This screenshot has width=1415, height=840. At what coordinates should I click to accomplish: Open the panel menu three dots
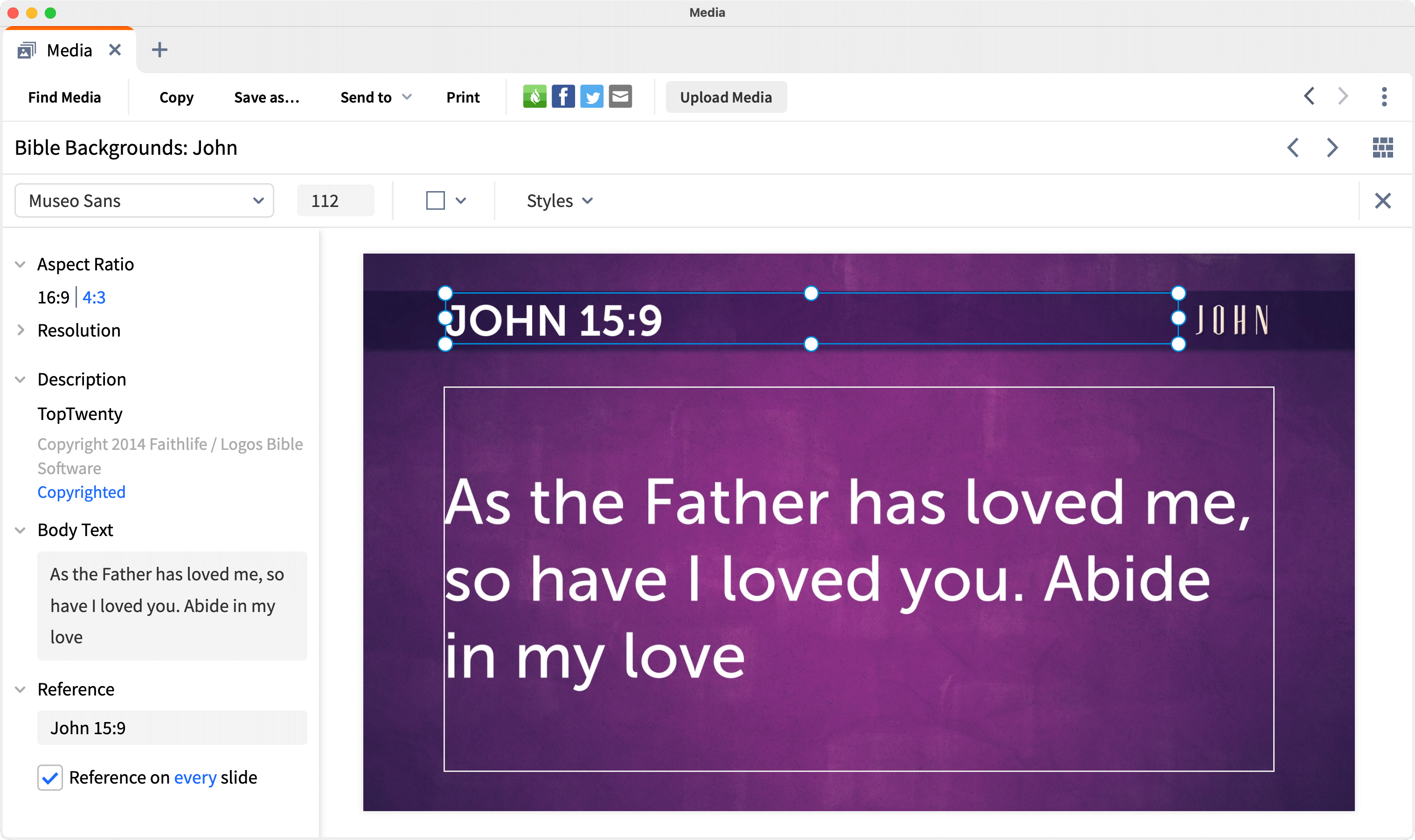tap(1384, 97)
